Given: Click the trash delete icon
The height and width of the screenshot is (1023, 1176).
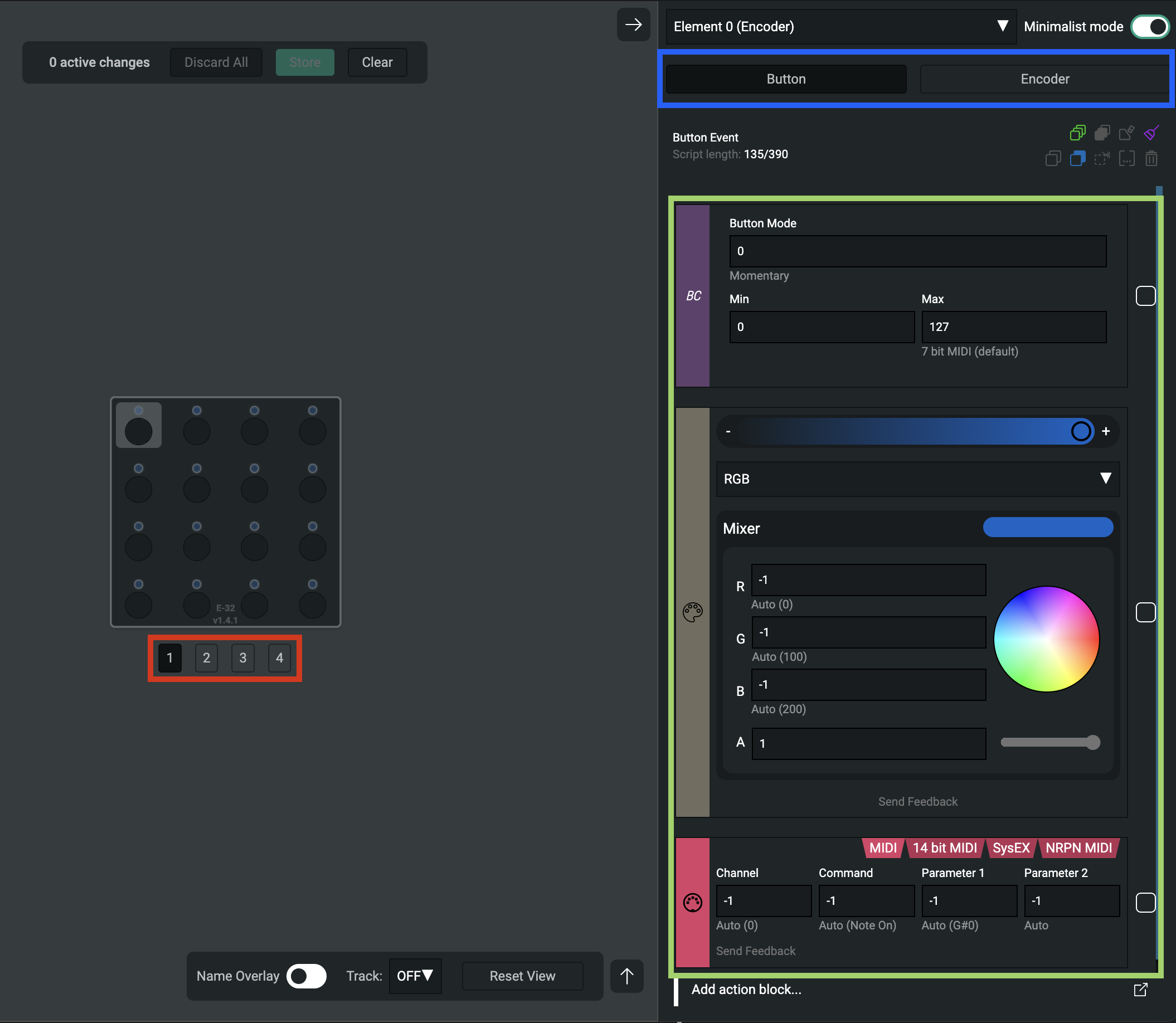Looking at the screenshot, I should [1151, 158].
